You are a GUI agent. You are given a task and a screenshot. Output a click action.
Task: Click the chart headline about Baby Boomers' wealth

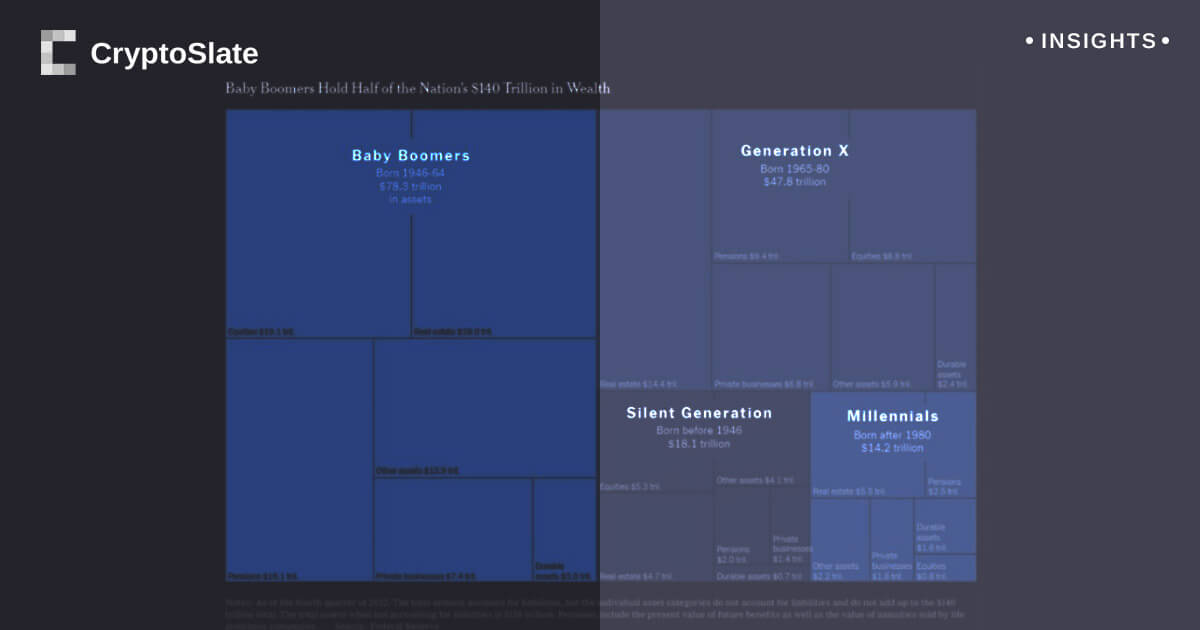point(417,88)
